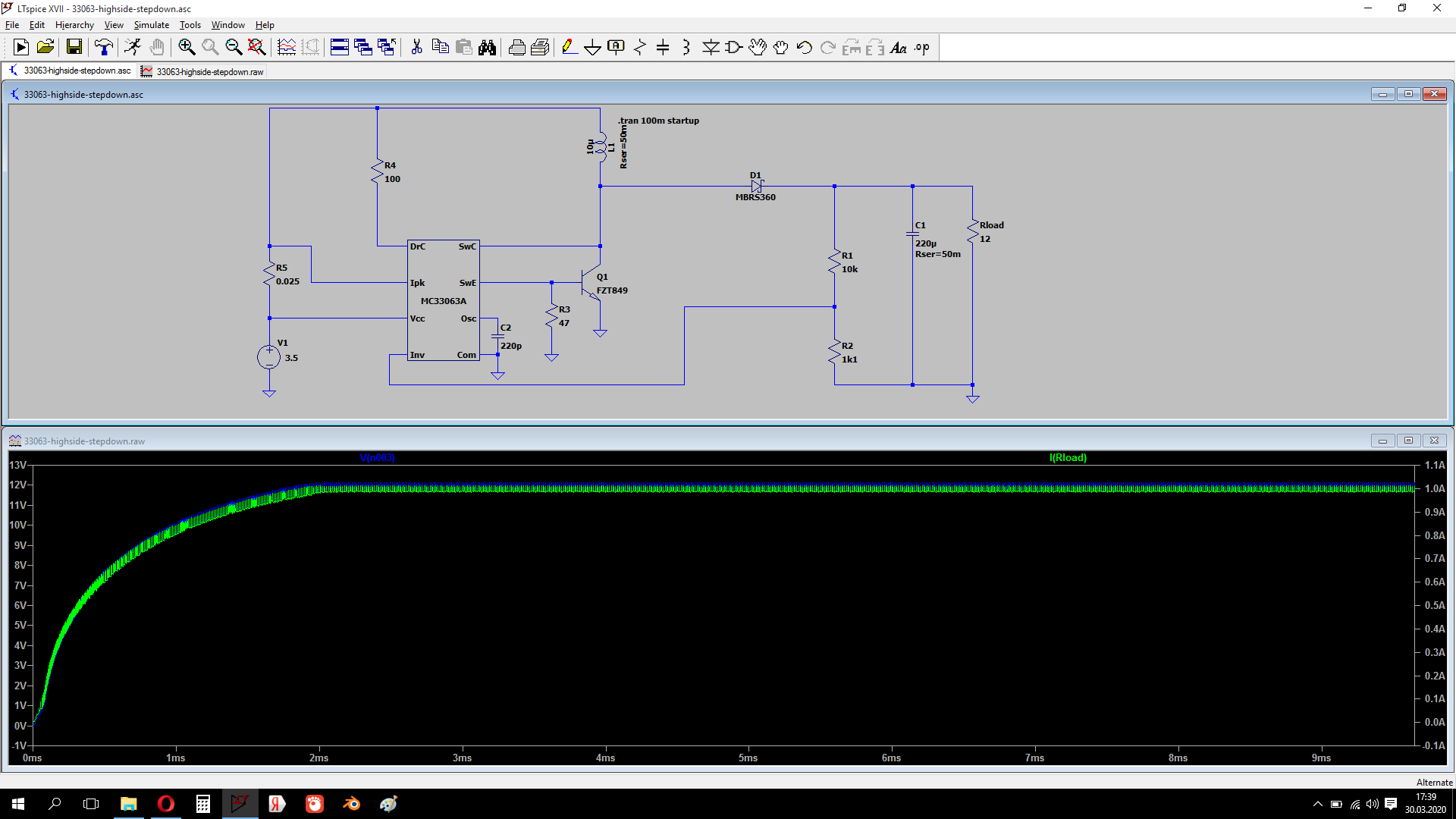Open the Edit menu
1456x819 pixels.
coord(37,25)
